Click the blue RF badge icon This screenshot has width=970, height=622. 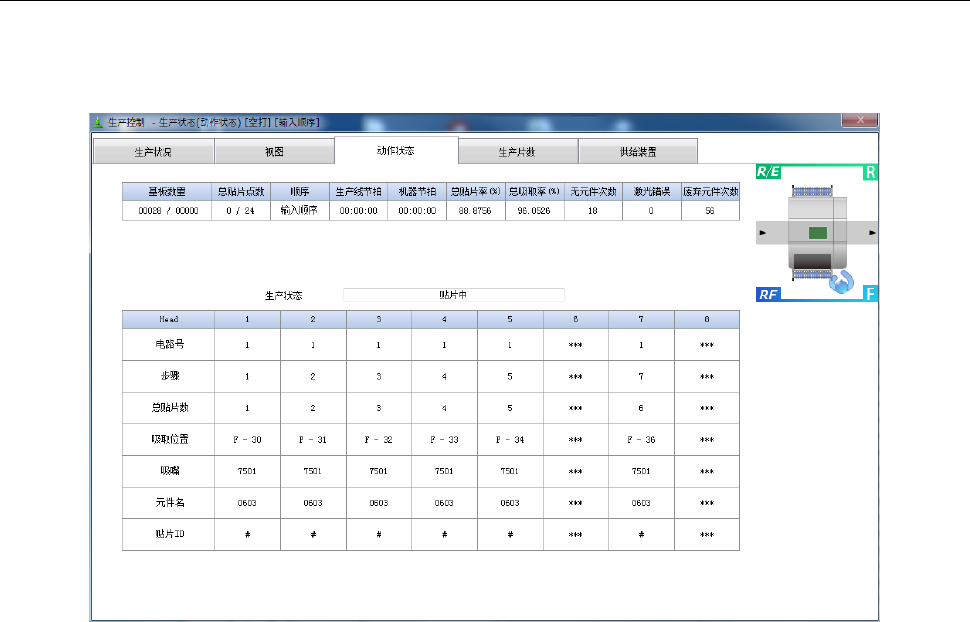tap(768, 295)
